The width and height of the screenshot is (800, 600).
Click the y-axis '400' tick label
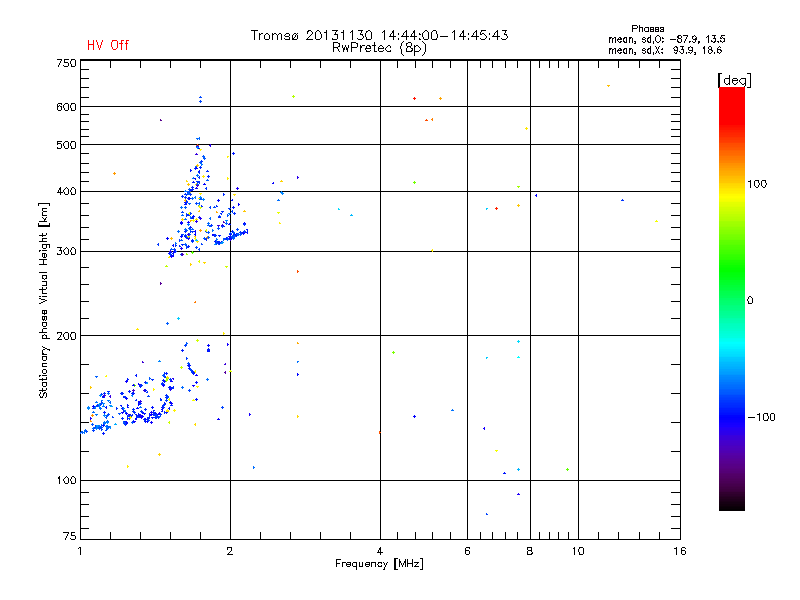tap(66, 191)
